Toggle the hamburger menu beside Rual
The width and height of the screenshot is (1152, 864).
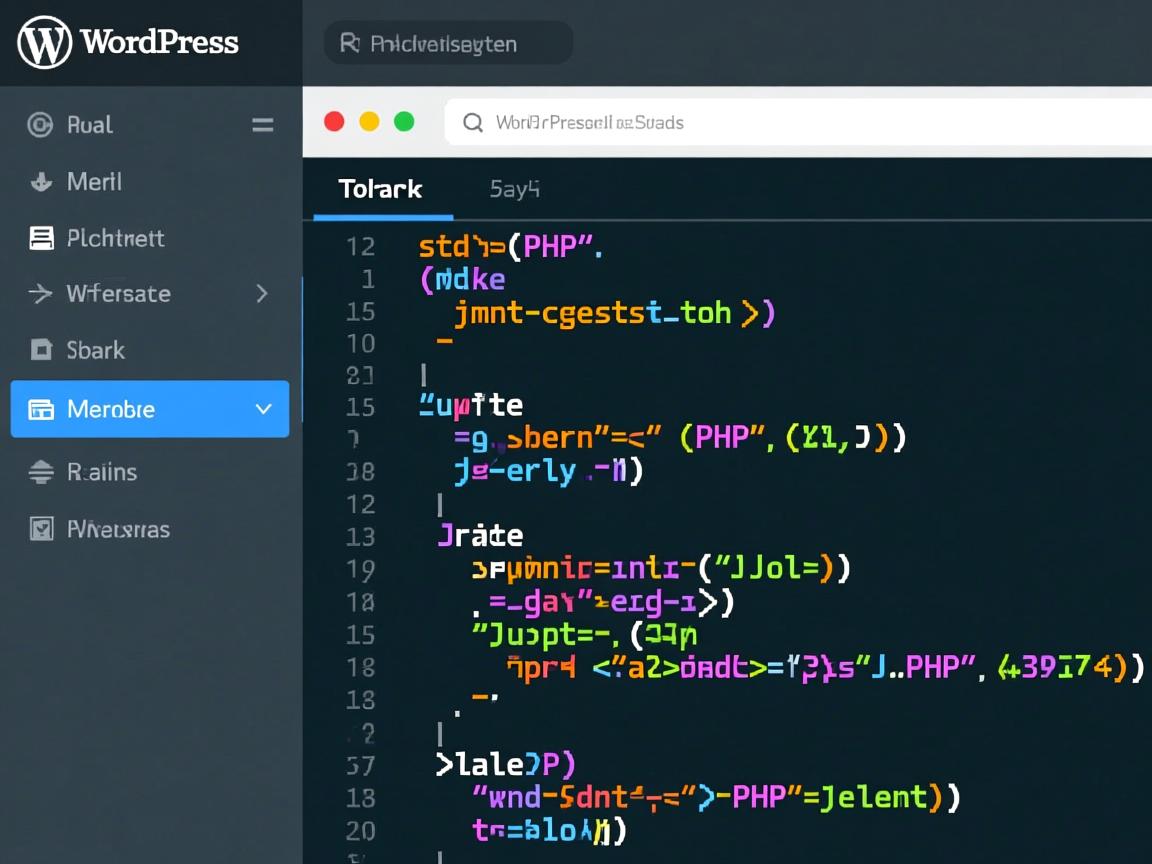pyautogui.click(x=263, y=125)
